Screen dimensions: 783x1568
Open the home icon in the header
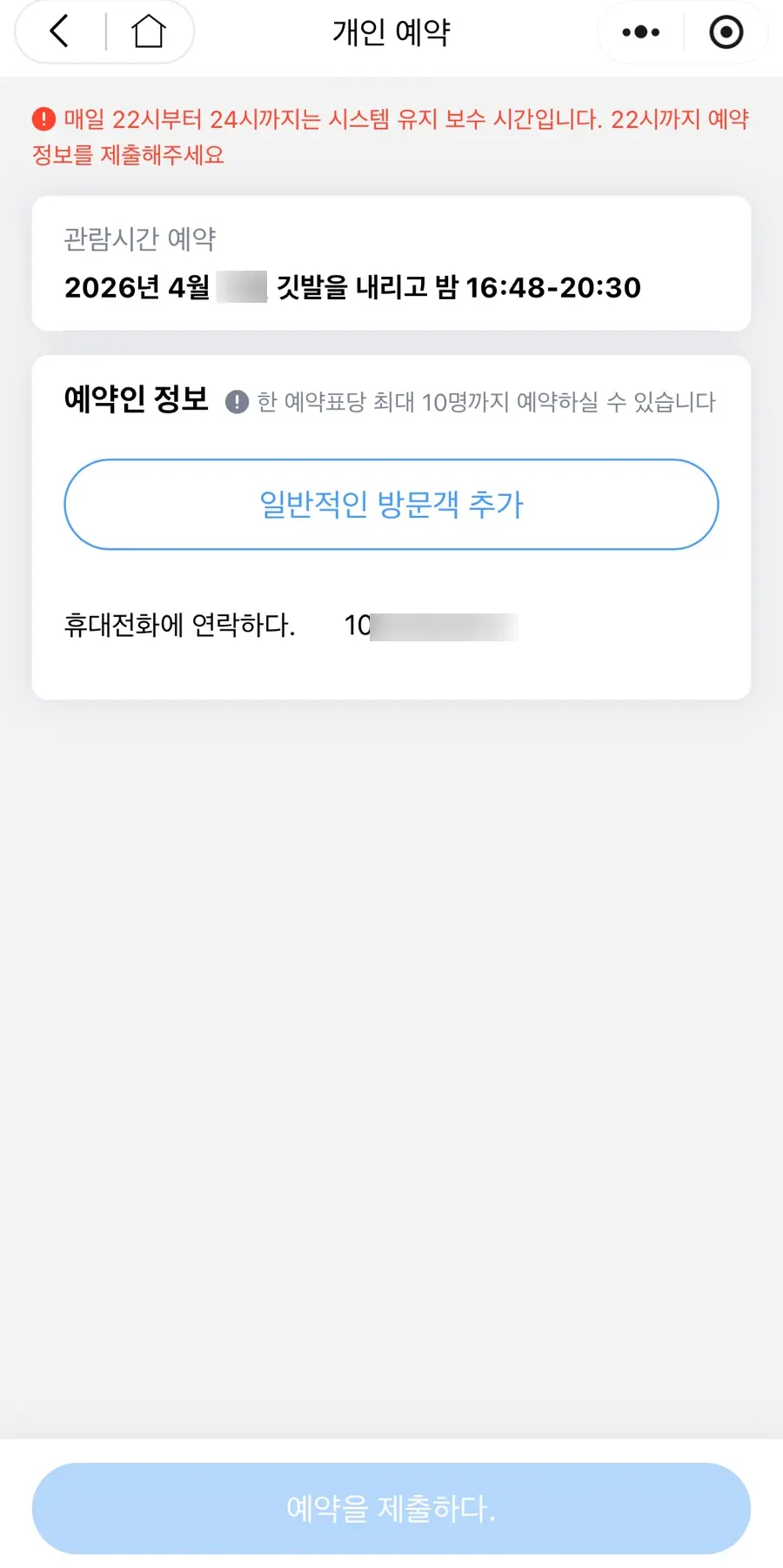(149, 32)
